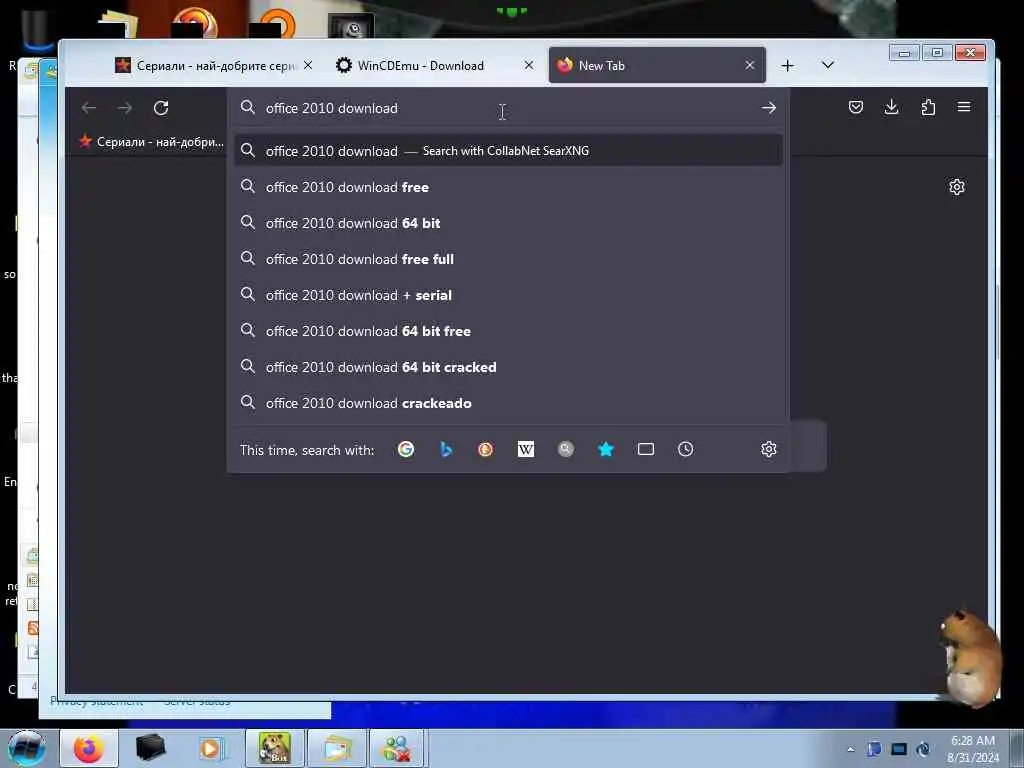Choose suggestion office 2010 download 64 bit
This screenshot has height=768, width=1024.
click(508, 223)
